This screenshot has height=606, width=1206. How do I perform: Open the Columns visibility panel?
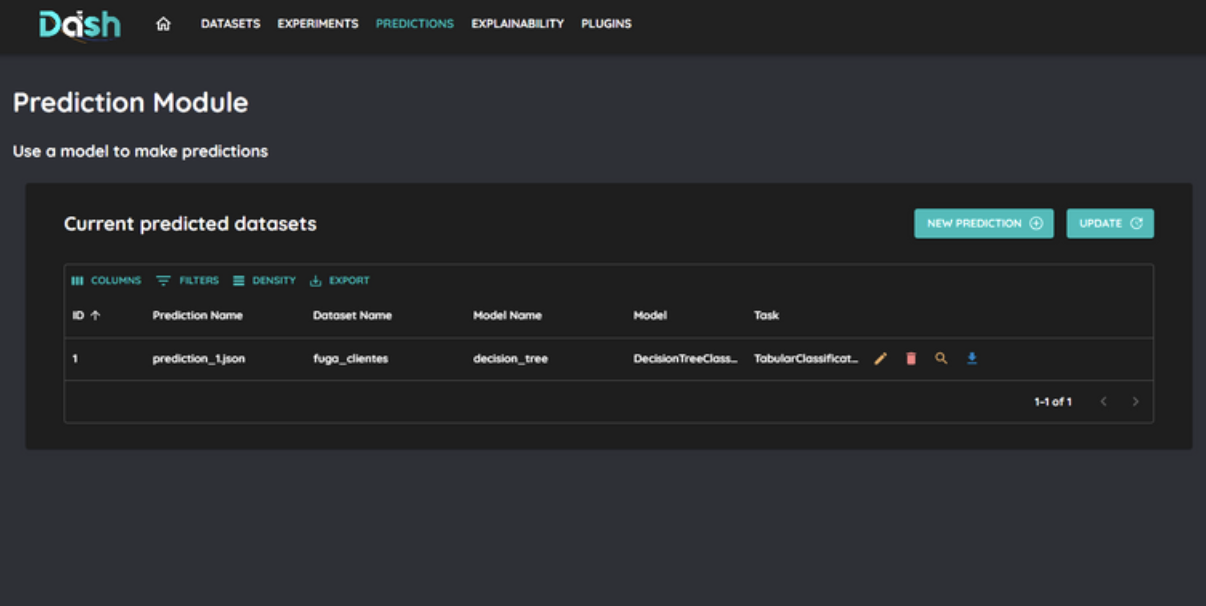106,281
